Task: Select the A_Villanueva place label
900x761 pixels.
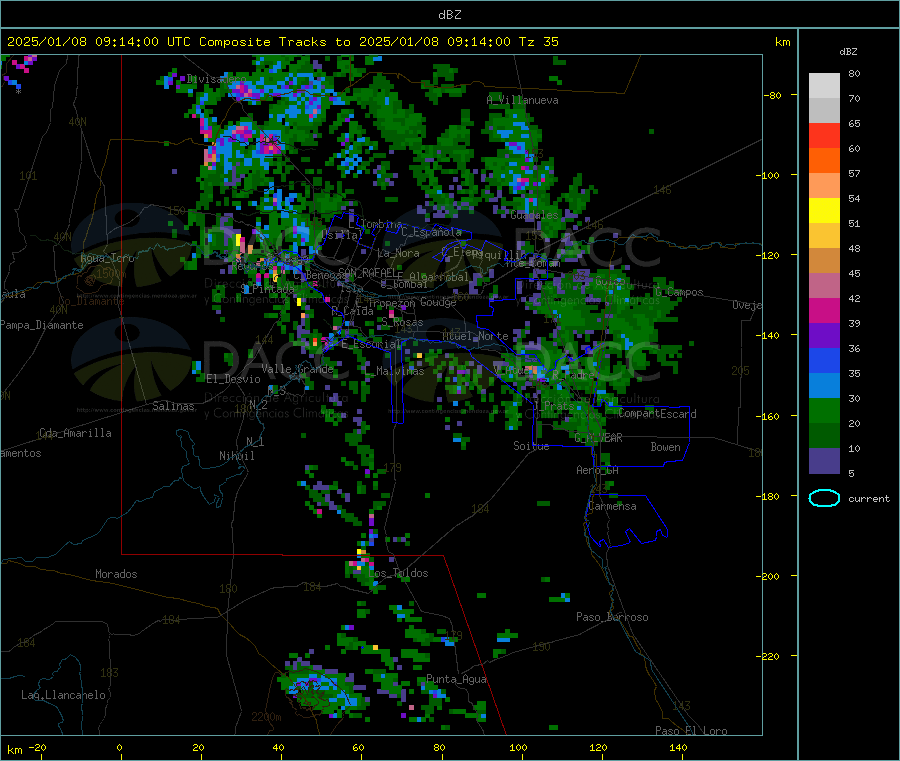Action: [x=522, y=100]
